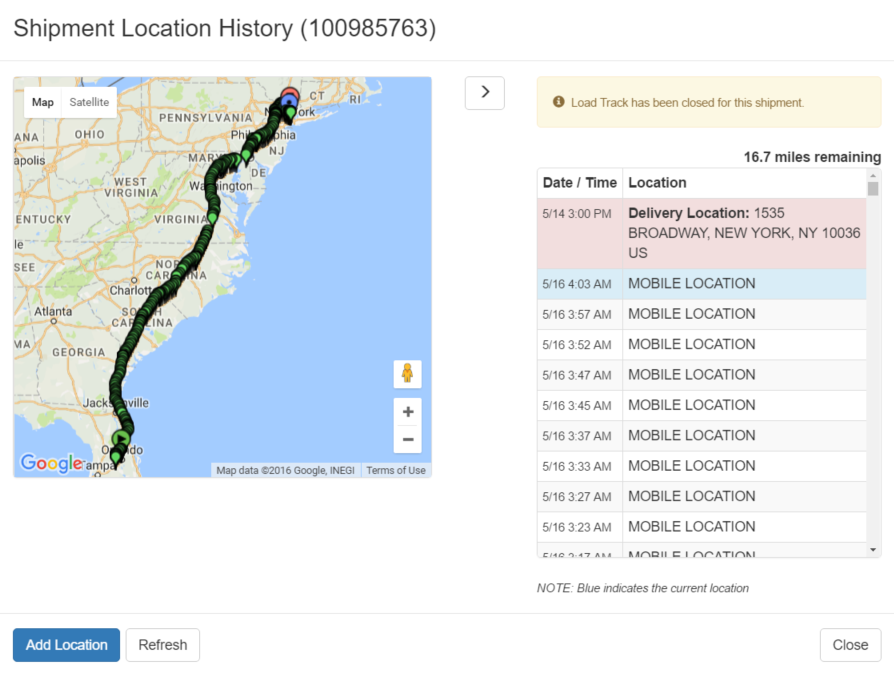Collapse the map panel with the chevron button
The image size is (894, 674).
(485, 92)
